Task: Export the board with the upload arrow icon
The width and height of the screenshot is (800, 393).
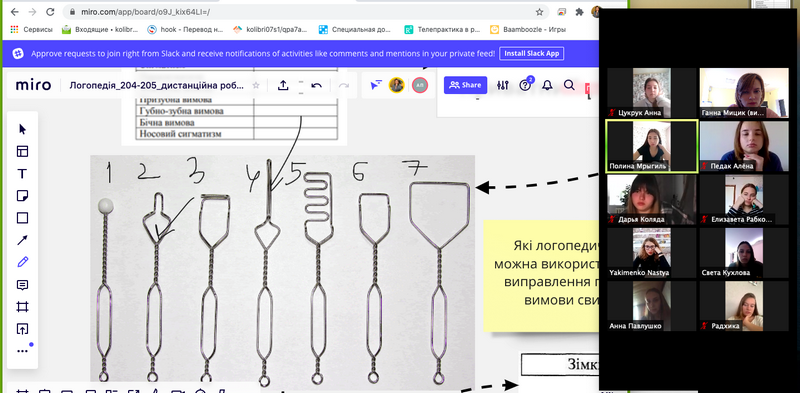Action: (x=283, y=85)
